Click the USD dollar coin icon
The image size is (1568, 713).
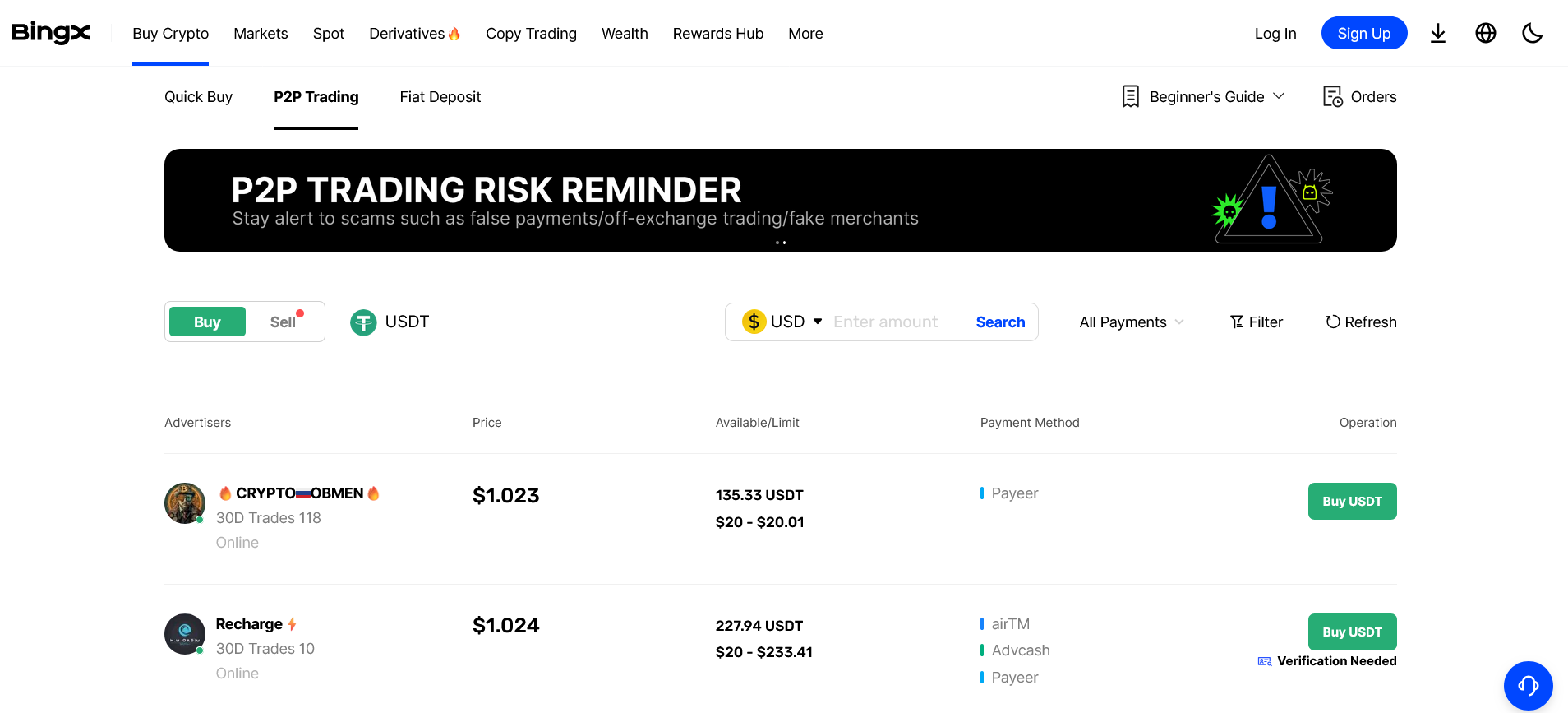[x=754, y=322]
